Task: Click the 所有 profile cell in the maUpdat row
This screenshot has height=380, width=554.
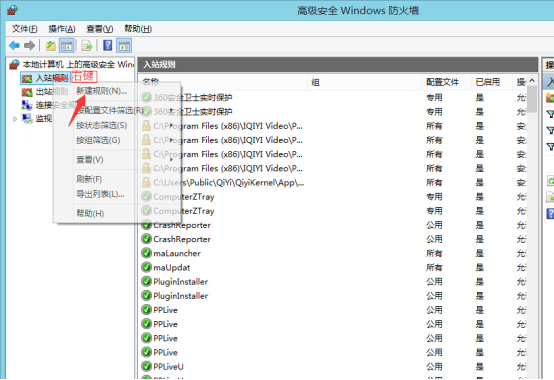Action: 434,267
